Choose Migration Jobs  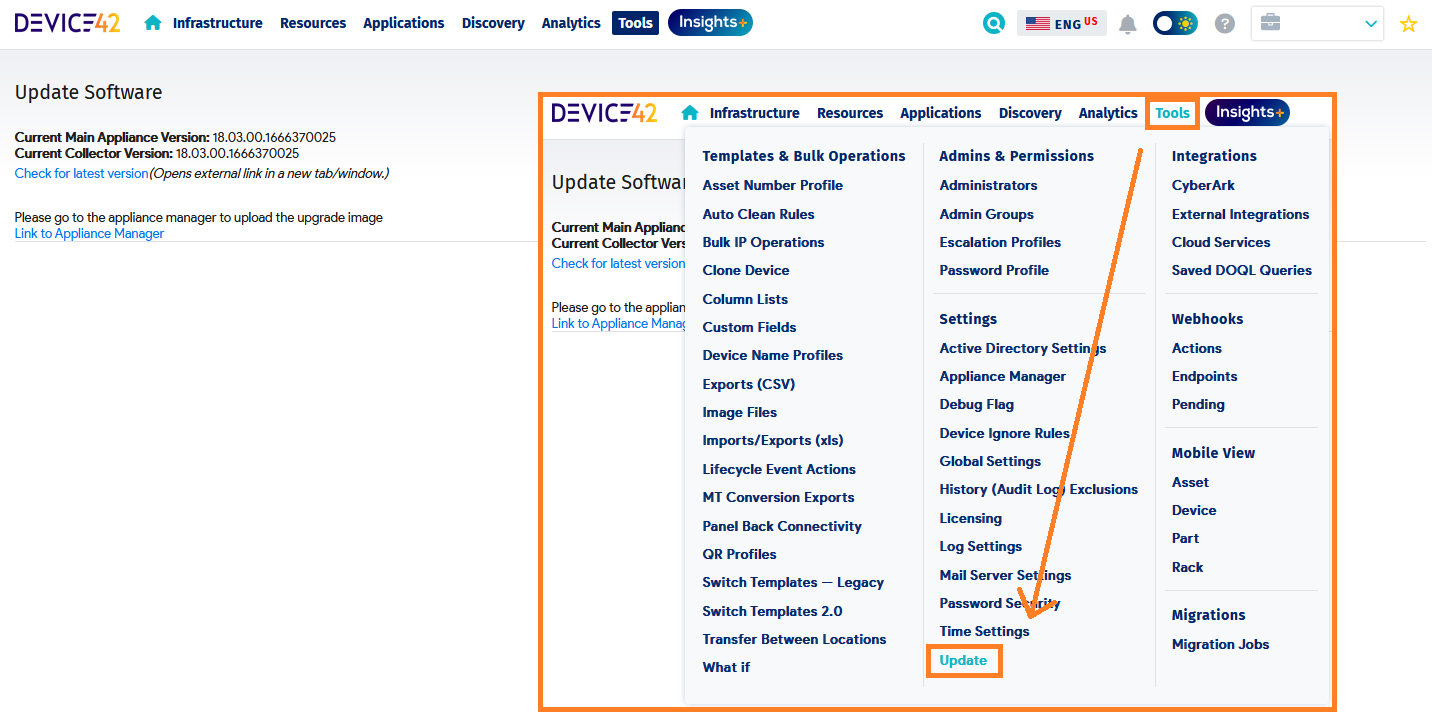(x=1220, y=644)
